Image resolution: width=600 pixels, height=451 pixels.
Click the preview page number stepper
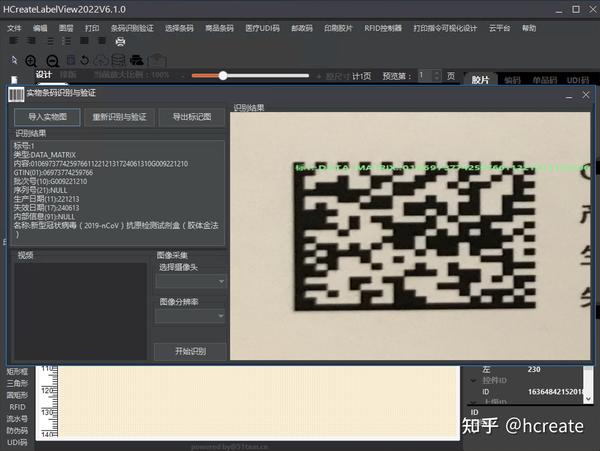click(437, 75)
